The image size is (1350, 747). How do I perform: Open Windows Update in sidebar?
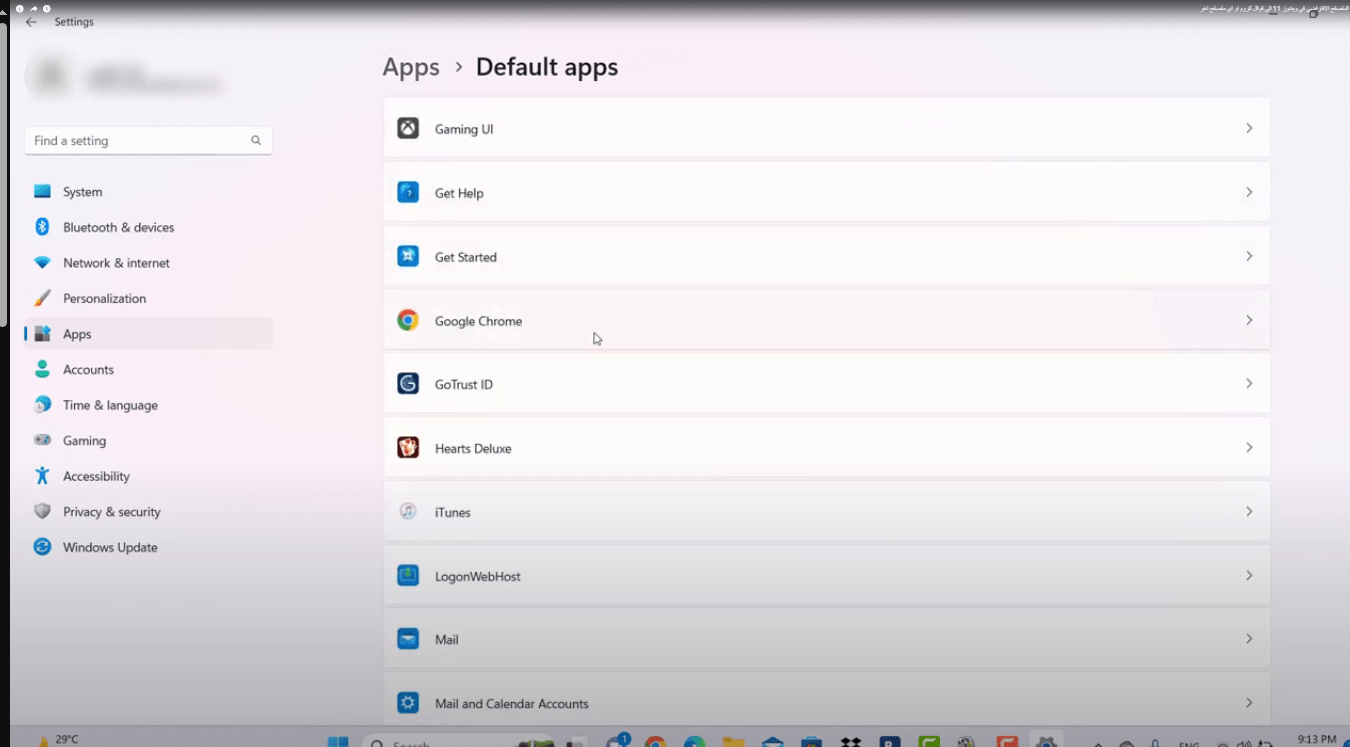[148, 547]
